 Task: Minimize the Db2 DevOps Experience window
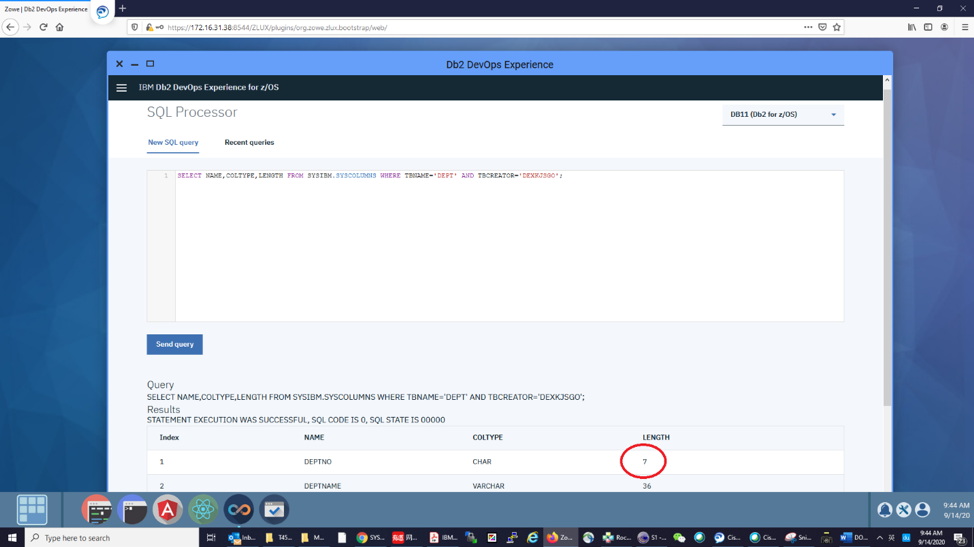134,64
